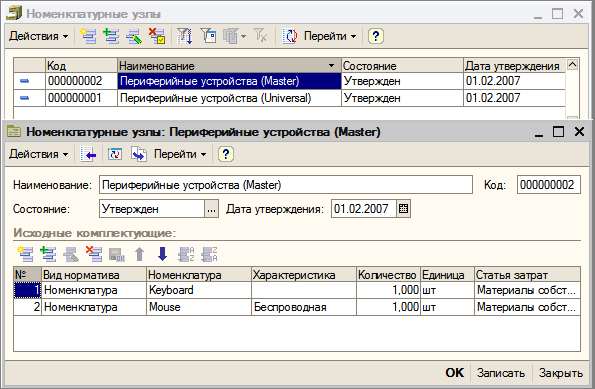The image size is (595, 389).
Task: Copy element icon in form toolbar
Action: click(139, 154)
